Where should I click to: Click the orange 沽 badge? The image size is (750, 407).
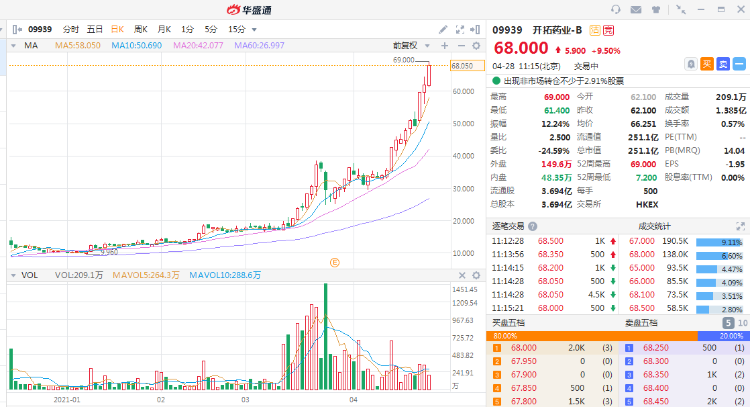[595, 30]
